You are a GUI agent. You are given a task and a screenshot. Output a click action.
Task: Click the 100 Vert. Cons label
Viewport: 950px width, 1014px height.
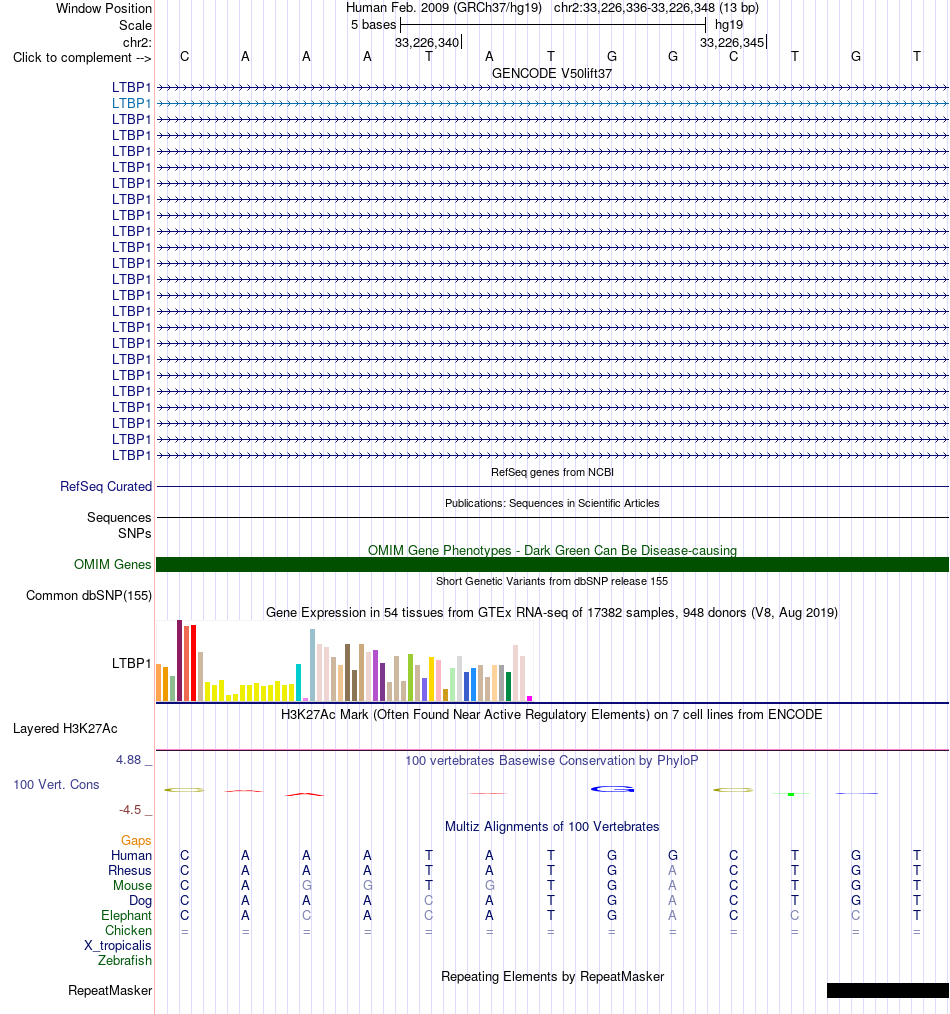point(56,784)
